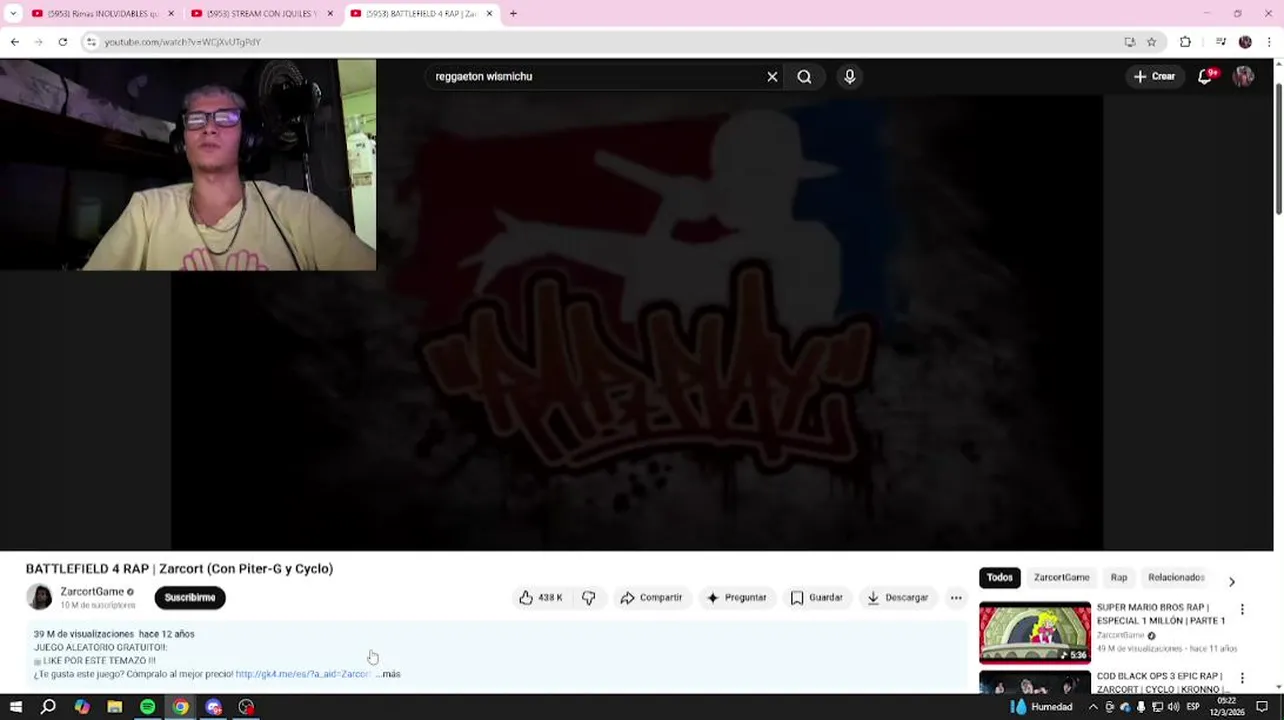Open the media controls icon in Chrome toolbar
This screenshot has width=1284, height=720.
click(x=1221, y=42)
